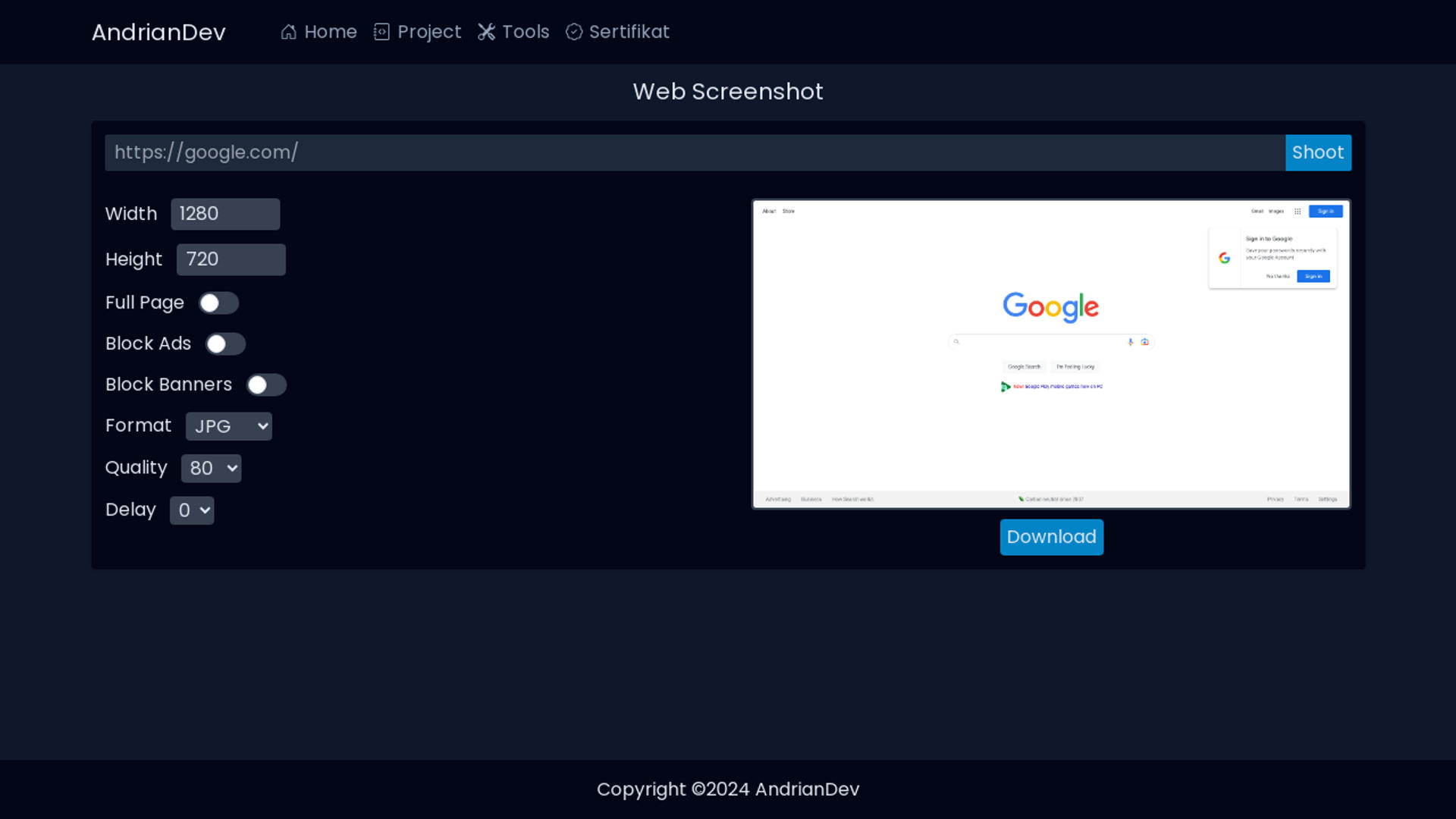
Task: Click the Copyright ©2024 AndrianDev text
Action: tap(728, 789)
